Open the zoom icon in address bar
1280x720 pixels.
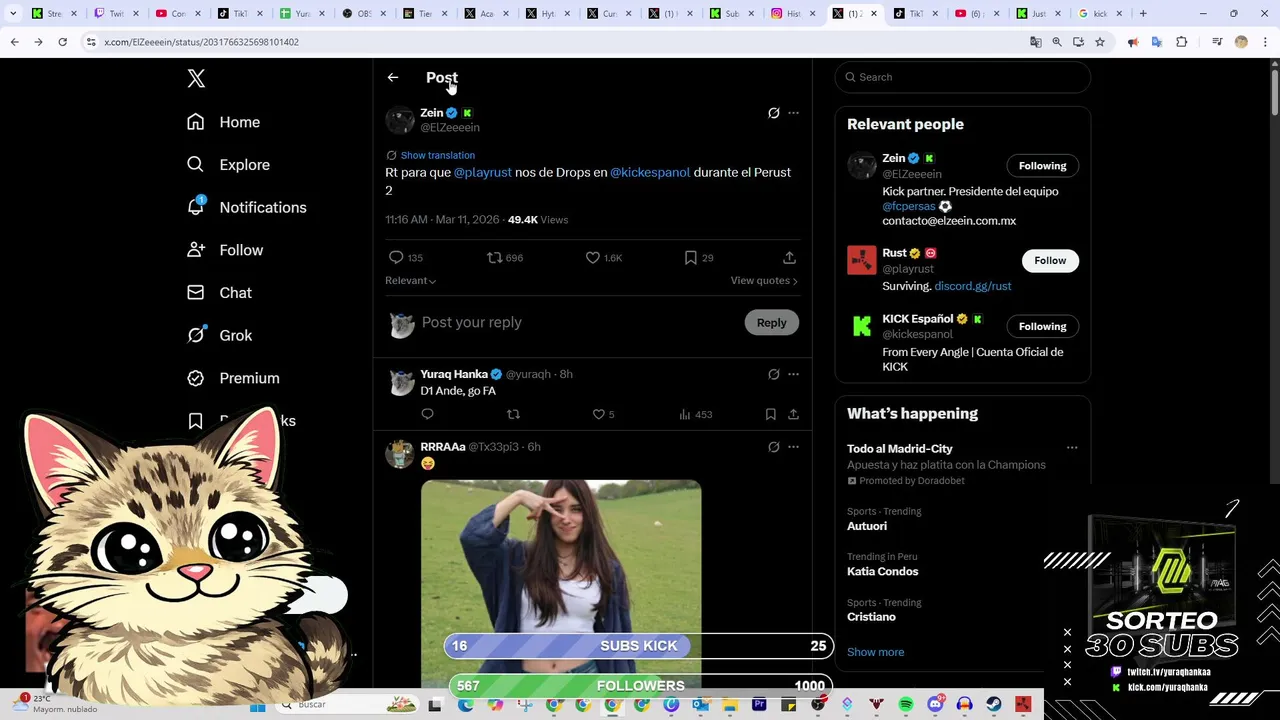point(1057,42)
